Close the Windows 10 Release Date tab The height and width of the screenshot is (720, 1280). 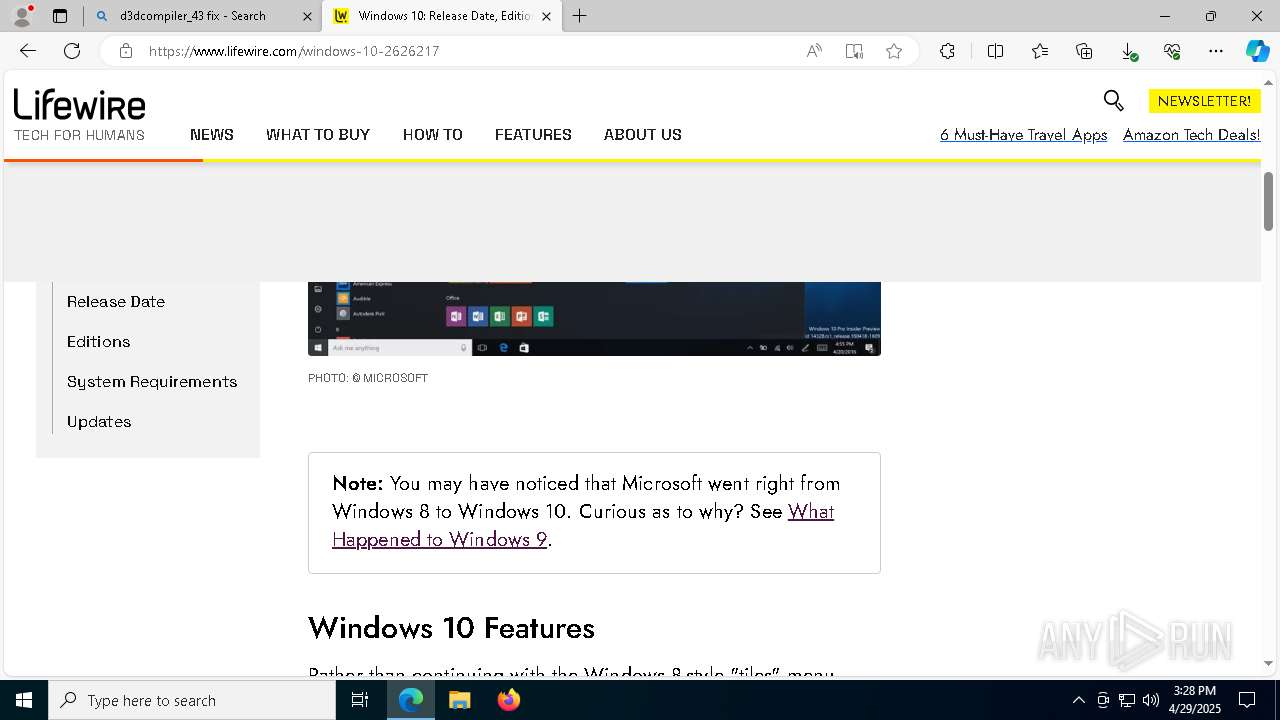[x=546, y=16]
